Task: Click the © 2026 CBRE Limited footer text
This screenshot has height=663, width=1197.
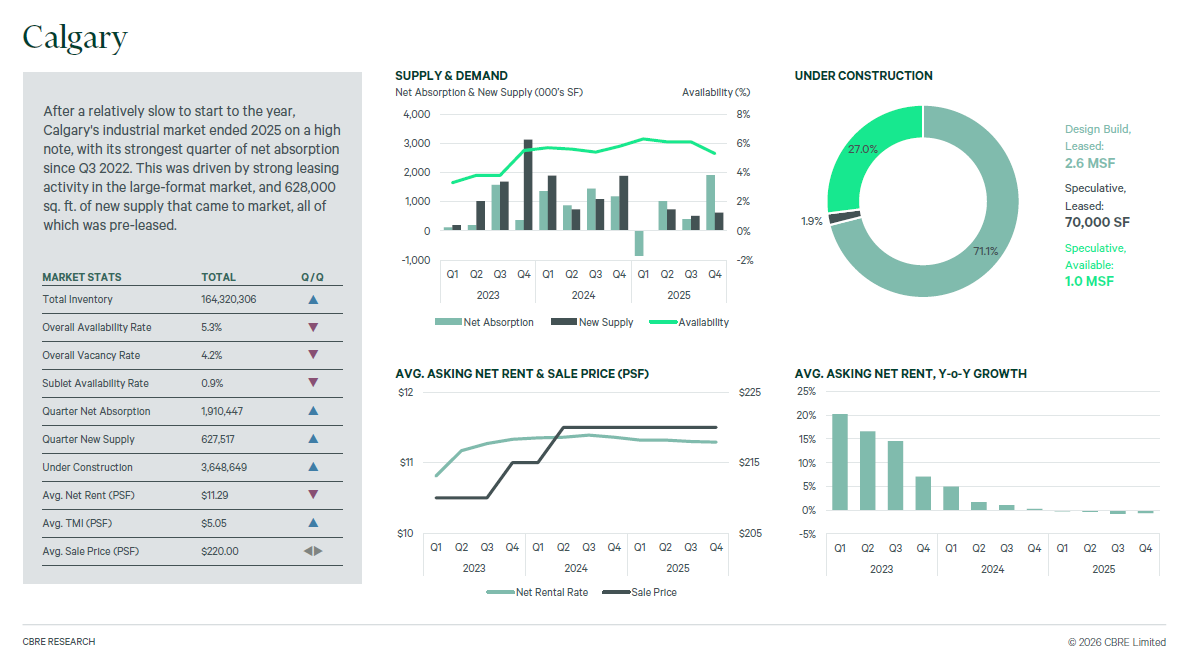Action: 1117,642
